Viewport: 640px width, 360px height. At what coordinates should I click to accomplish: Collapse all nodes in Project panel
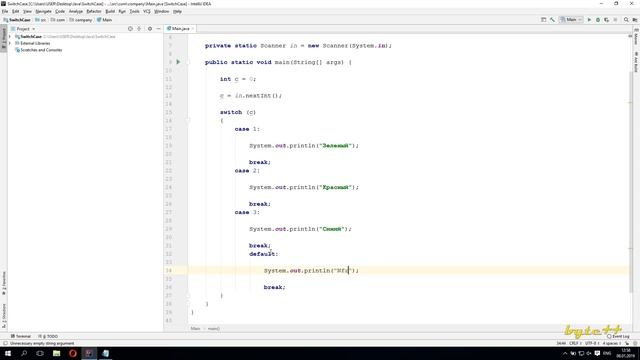pyautogui.click(x=139, y=29)
